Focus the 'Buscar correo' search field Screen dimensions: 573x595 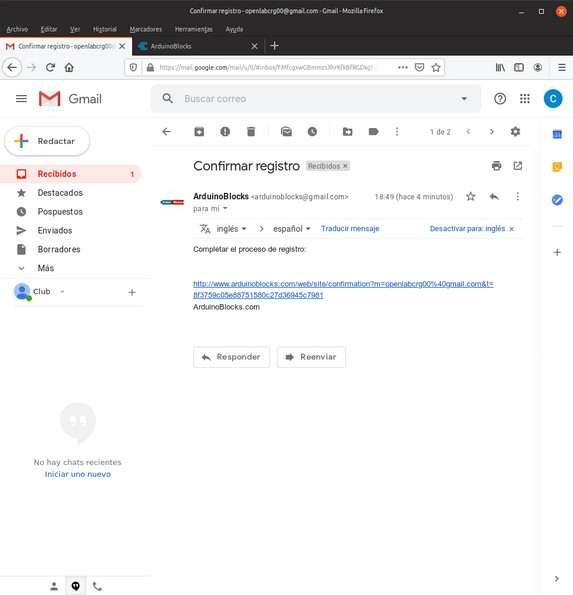(x=315, y=99)
